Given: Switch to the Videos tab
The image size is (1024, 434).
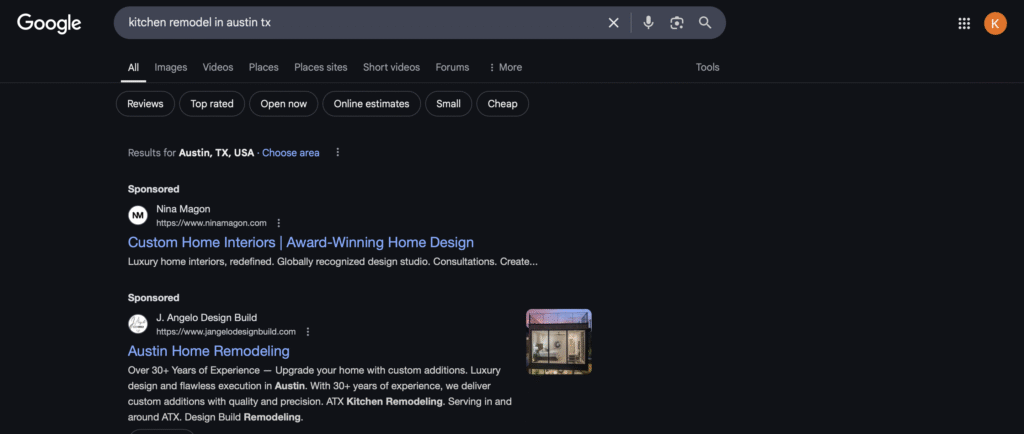Looking at the screenshot, I should coord(217,67).
